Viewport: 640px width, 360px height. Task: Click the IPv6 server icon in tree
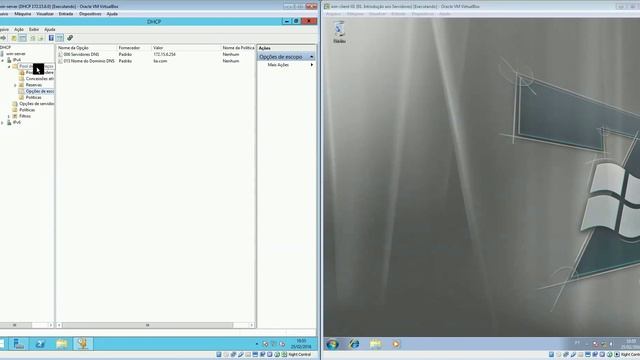coord(9,122)
